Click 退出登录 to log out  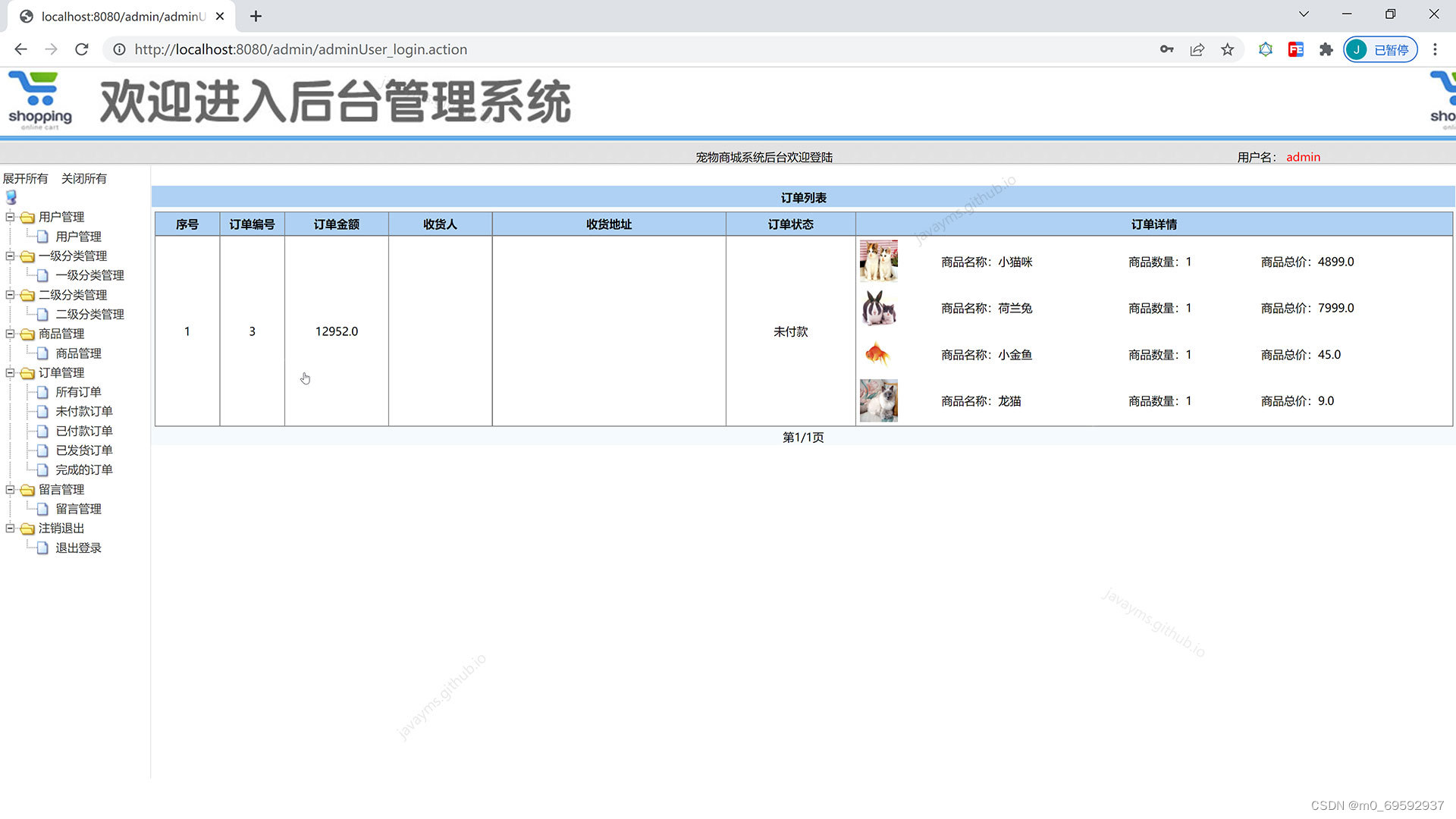pos(78,548)
